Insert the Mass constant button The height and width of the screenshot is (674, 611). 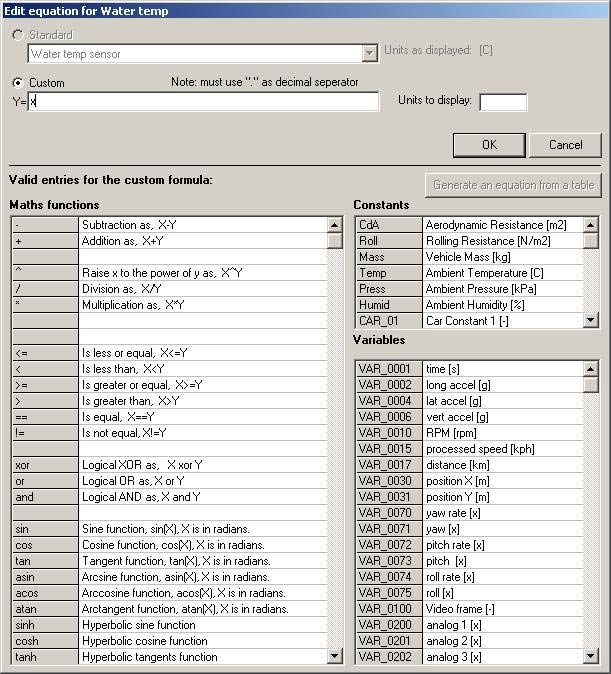point(388,257)
